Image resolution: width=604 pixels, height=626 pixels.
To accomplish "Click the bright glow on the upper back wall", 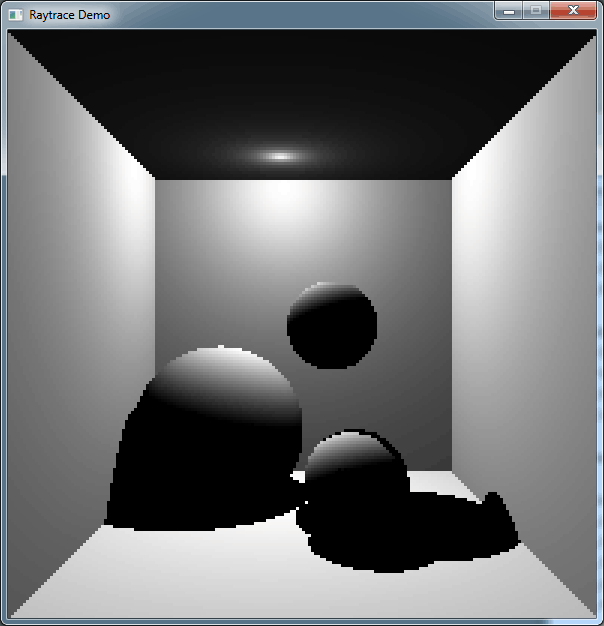I will pyautogui.click(x=285, y=200).
